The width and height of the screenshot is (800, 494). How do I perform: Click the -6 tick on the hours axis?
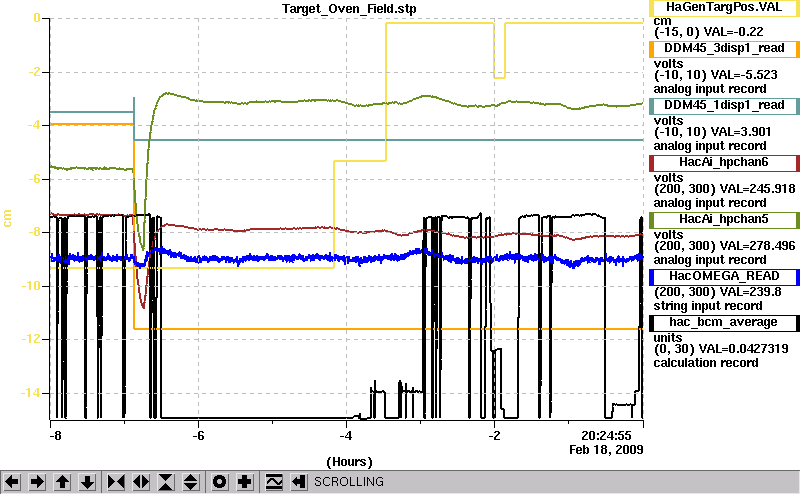coord(198,435)
